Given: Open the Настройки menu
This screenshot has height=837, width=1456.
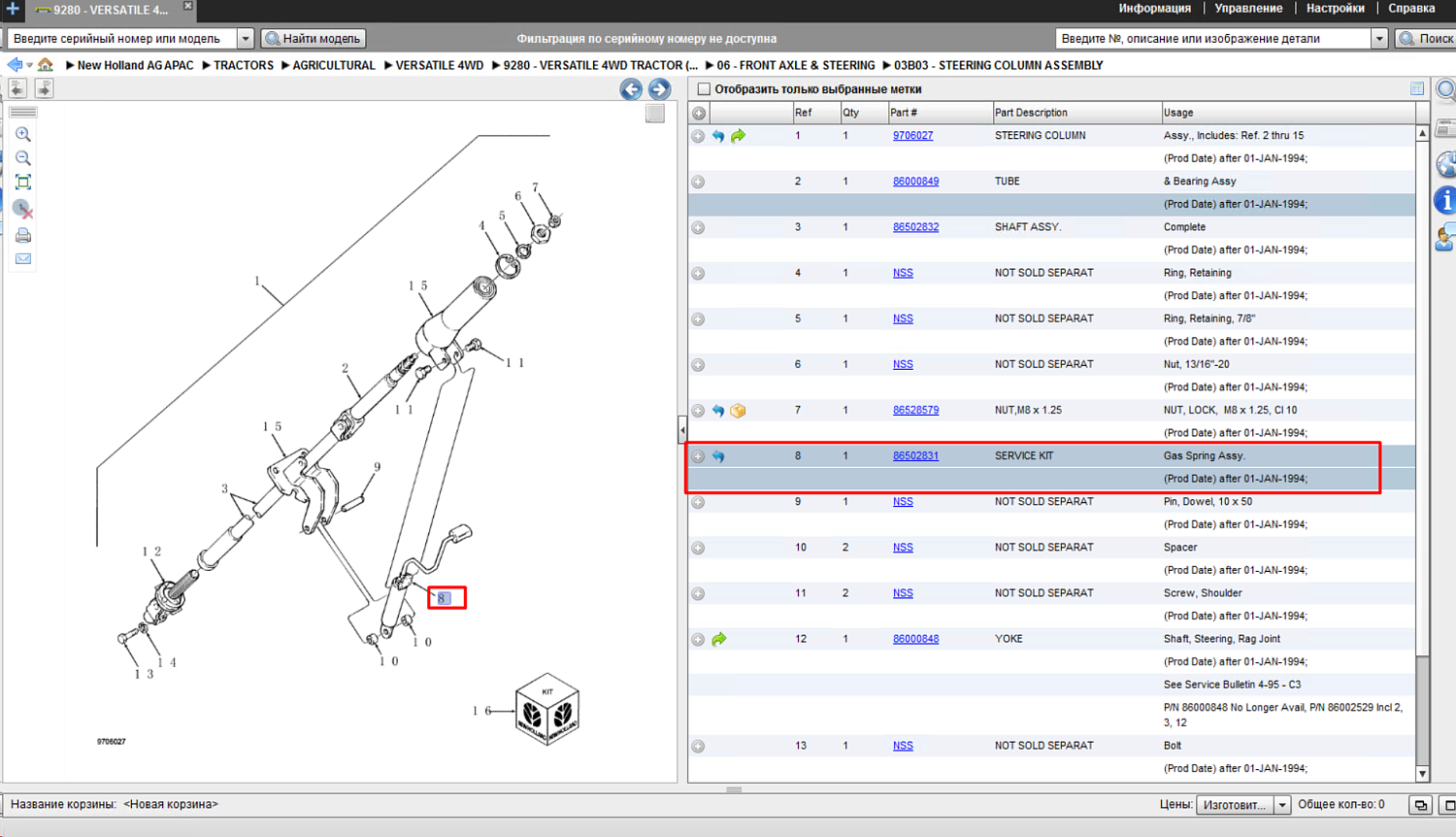Looking at the screenshot, I should [1335, 8].
